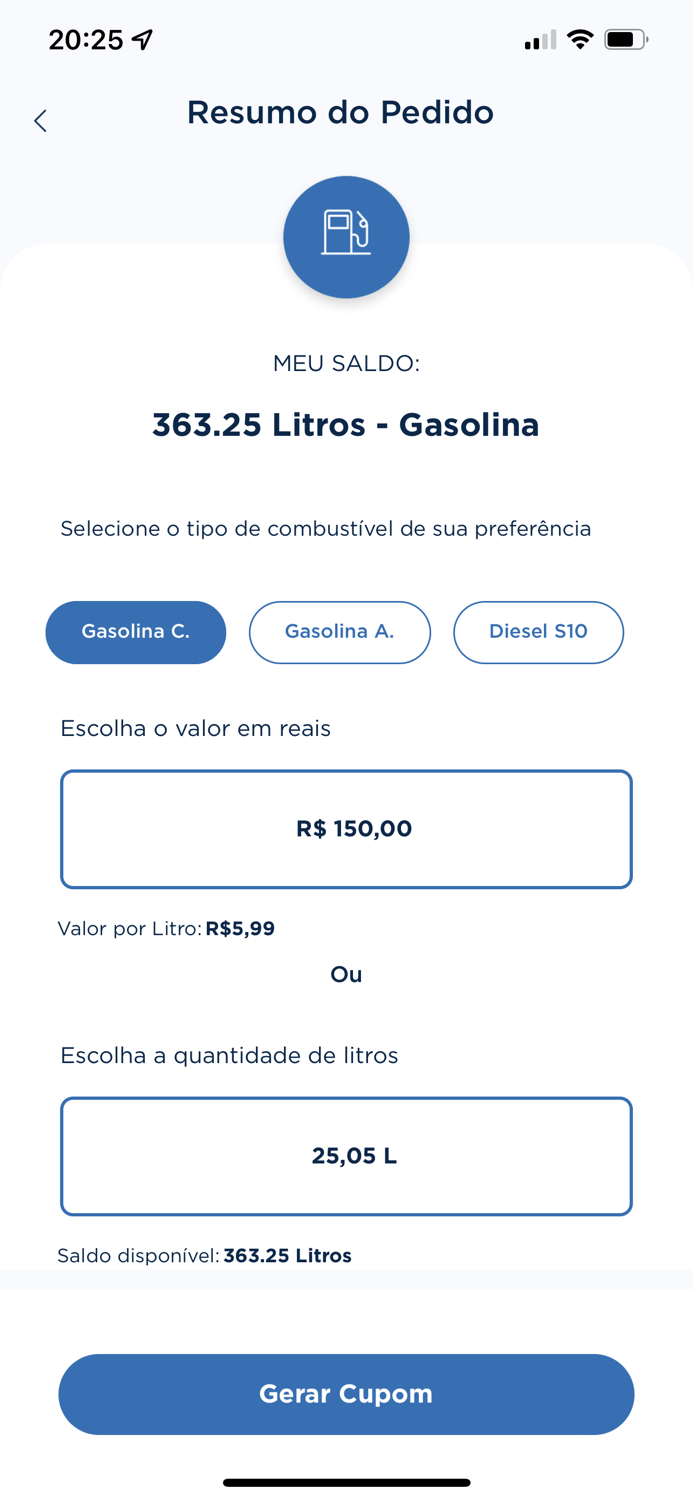
Task: Tap the home indicator bar at bottom
Action: point(346,1482)
